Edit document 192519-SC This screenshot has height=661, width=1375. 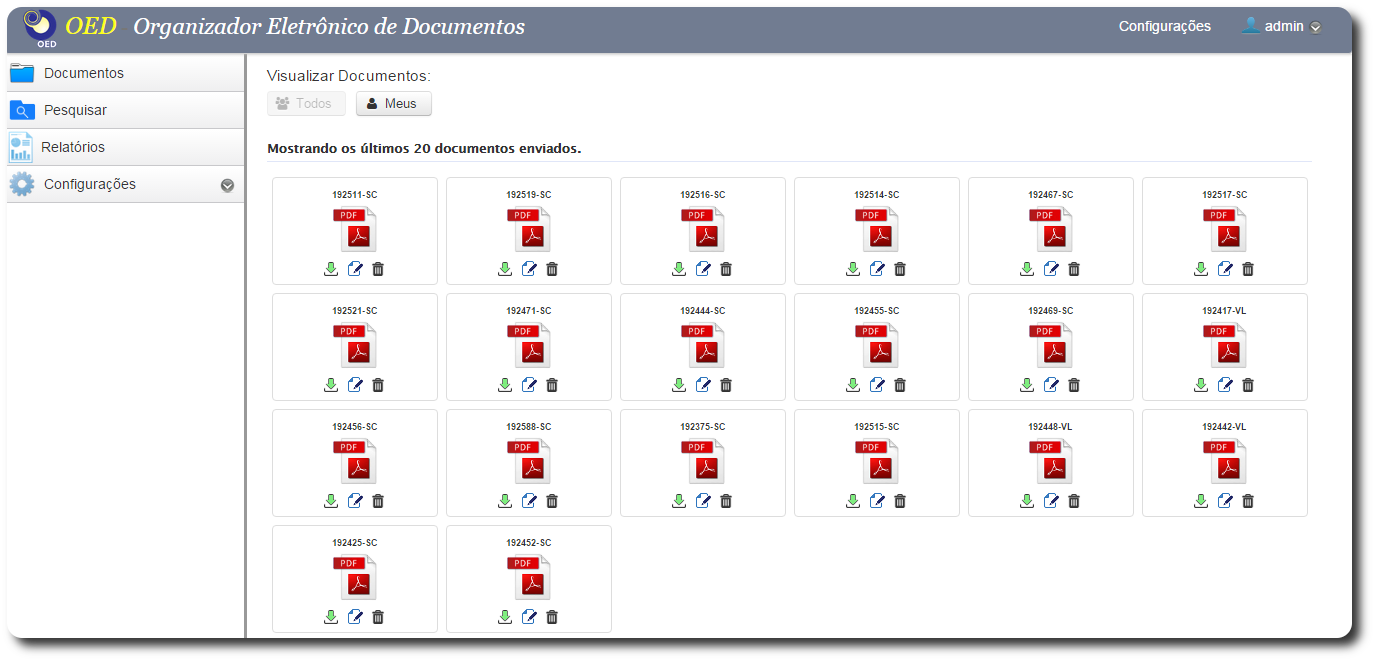coord(529,269)
